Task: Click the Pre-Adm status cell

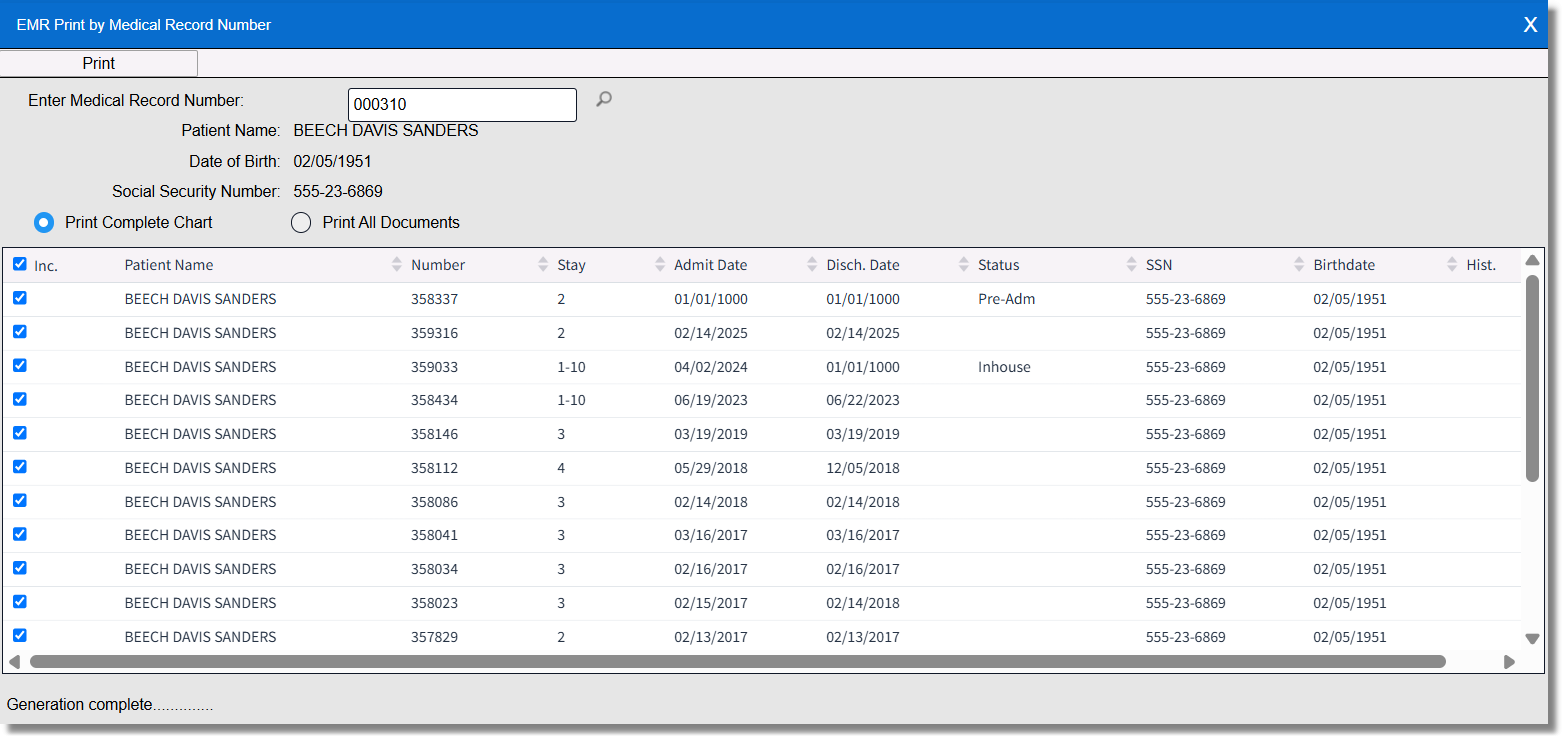Action: (x=1007, y=299)
